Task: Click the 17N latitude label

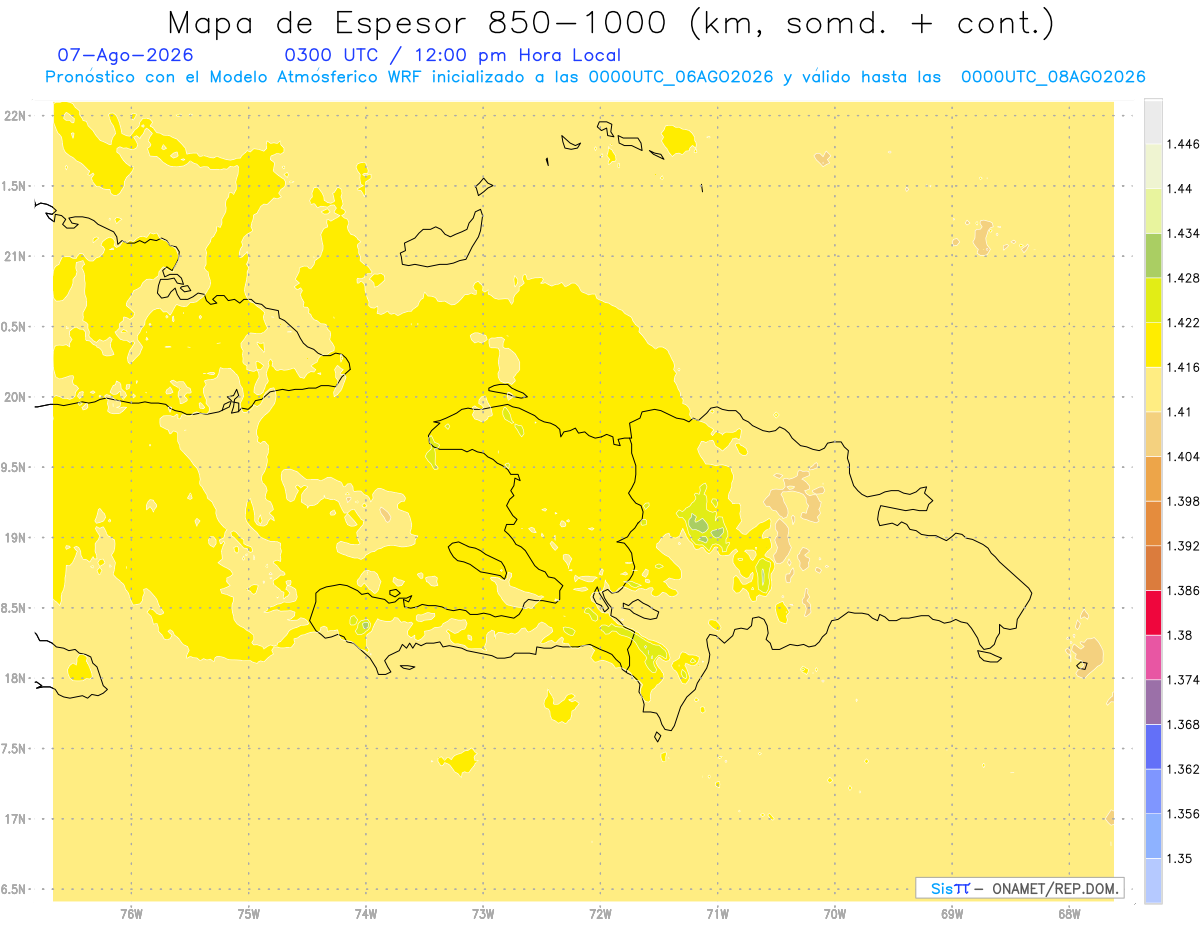Action: coord(17,819)
